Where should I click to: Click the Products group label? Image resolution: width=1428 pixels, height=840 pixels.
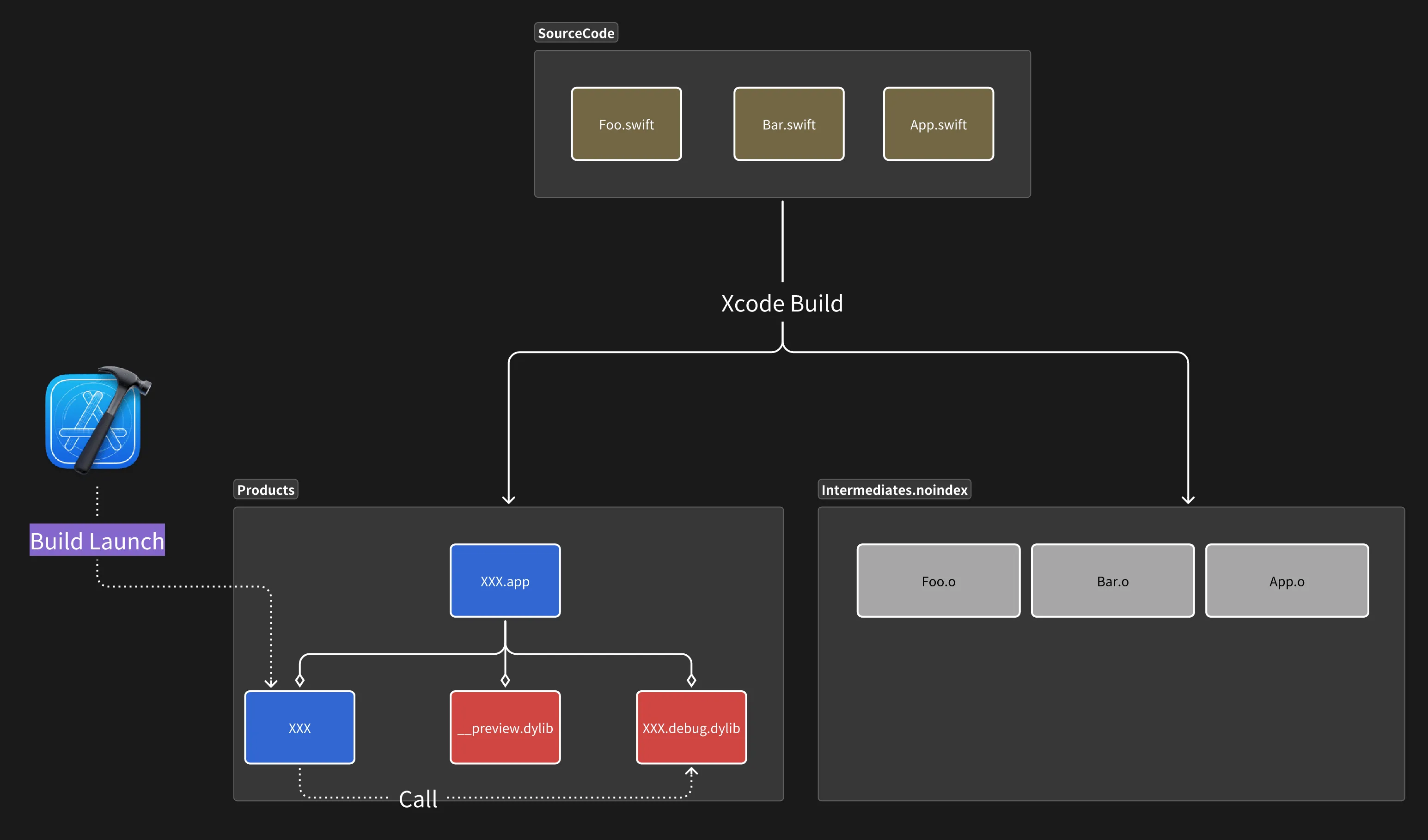tap(265, 489)
